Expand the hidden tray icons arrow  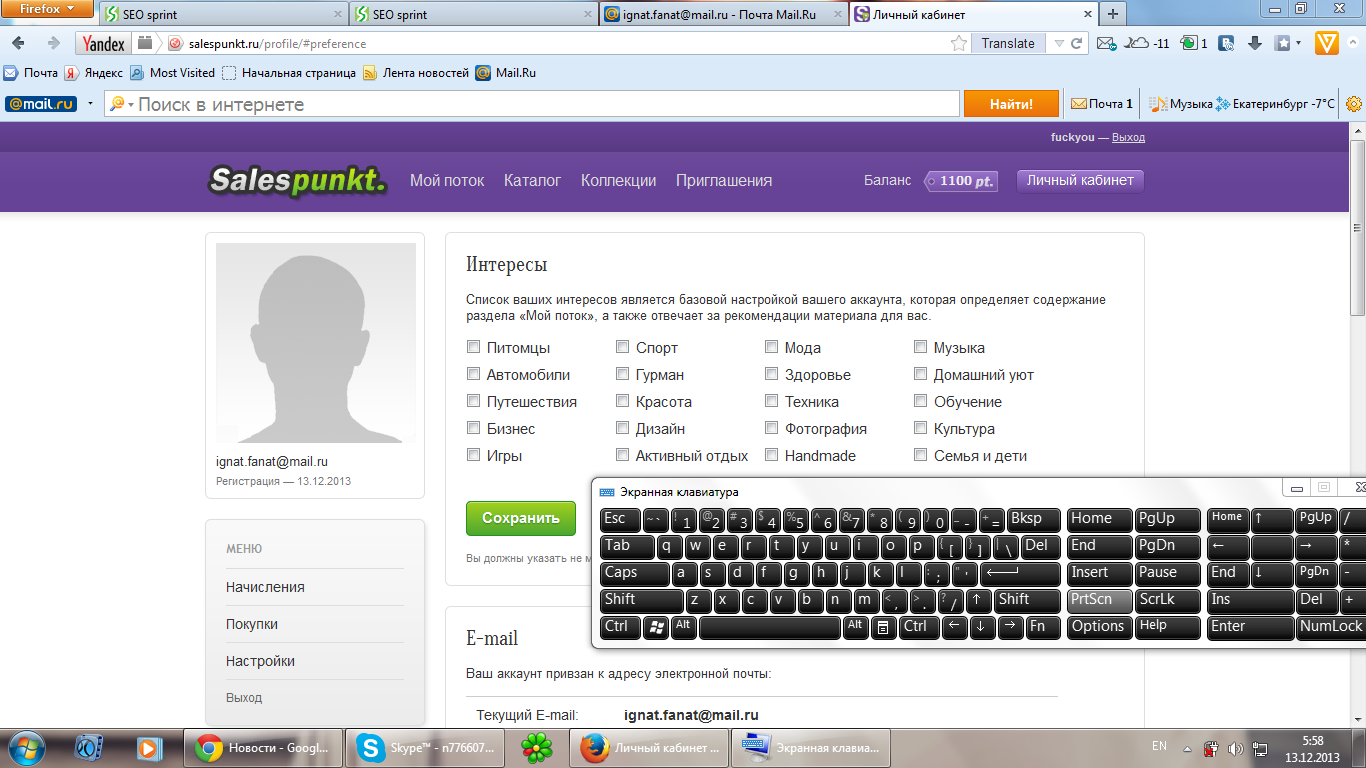tap(1187, 748)
